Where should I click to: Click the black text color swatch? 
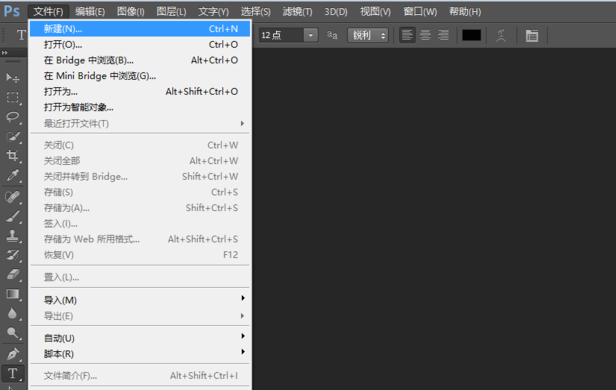(x=471, y=35)
